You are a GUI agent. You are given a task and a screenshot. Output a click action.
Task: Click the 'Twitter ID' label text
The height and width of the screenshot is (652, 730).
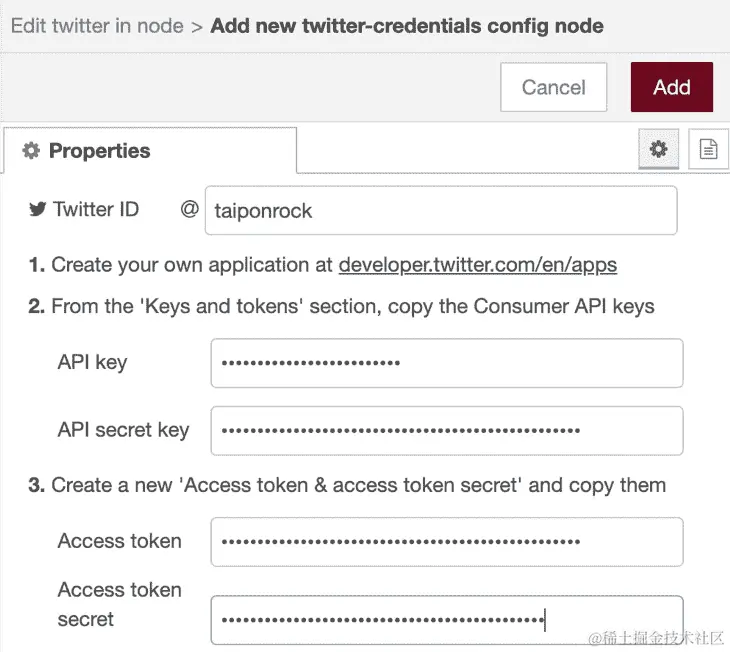[x=96, y=209]
